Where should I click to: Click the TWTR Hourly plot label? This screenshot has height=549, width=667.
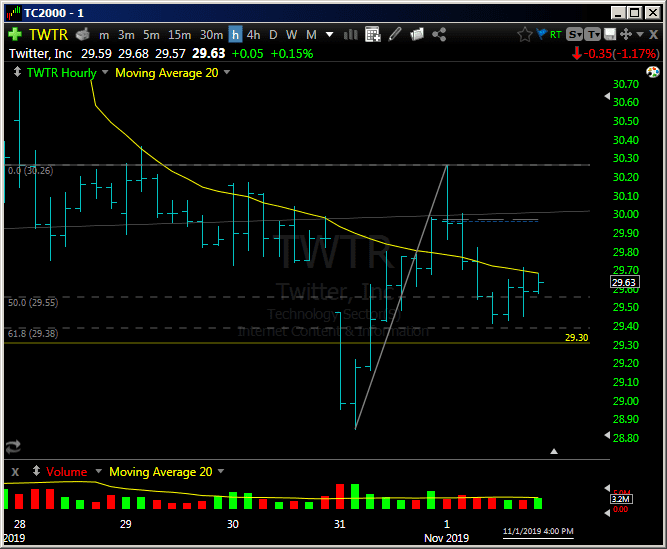point(62,73)
